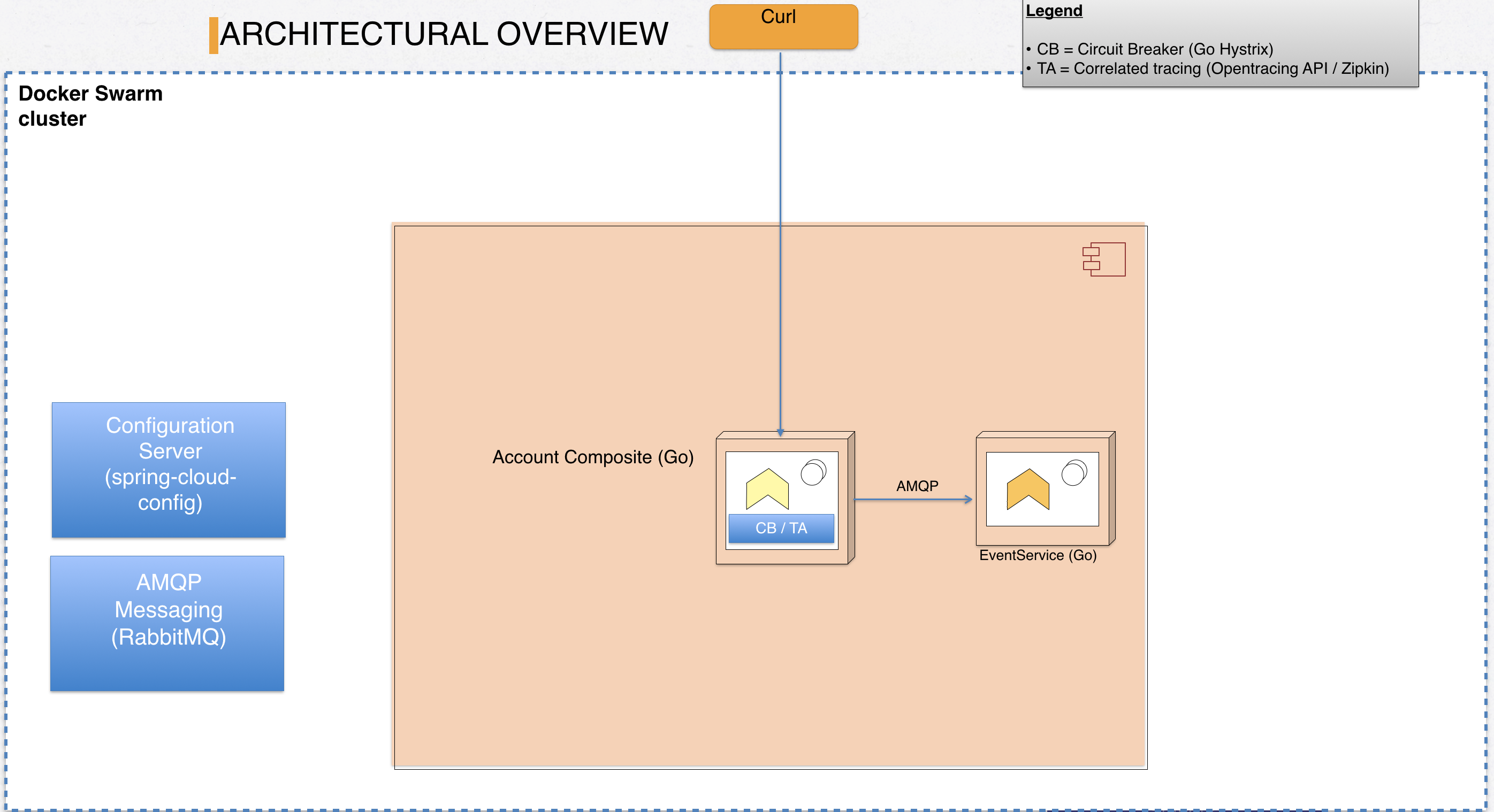
Task: Click the pale yellow chevron in Account Composite node
Action: pos(767,488)
